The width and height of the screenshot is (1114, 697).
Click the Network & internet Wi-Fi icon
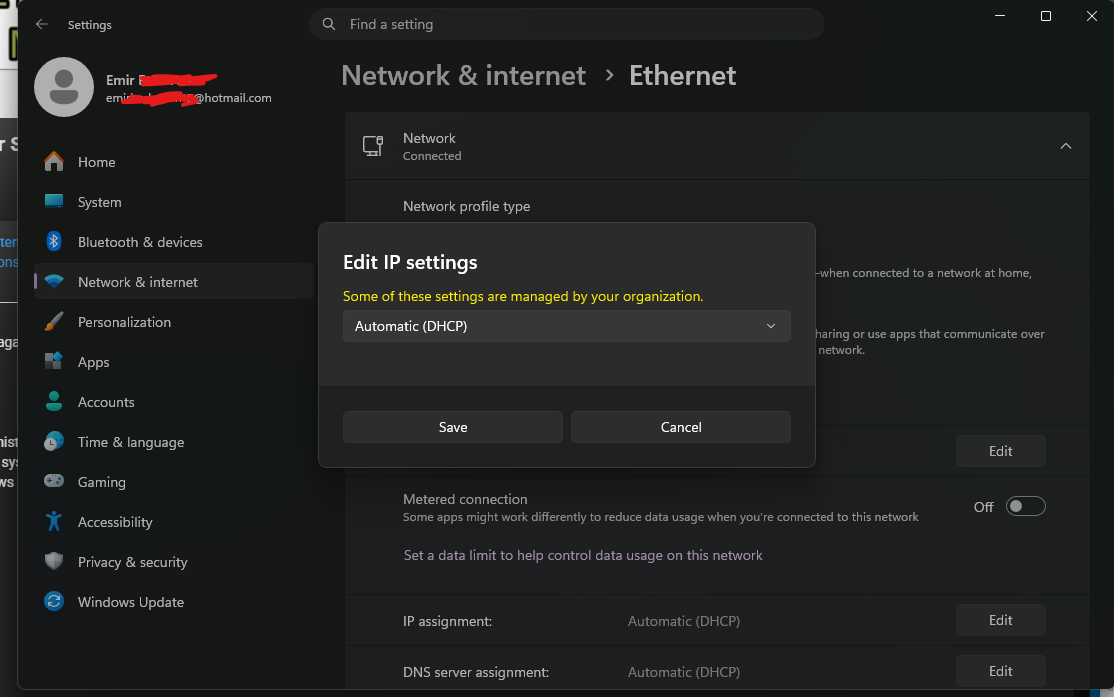click(54, 281)
